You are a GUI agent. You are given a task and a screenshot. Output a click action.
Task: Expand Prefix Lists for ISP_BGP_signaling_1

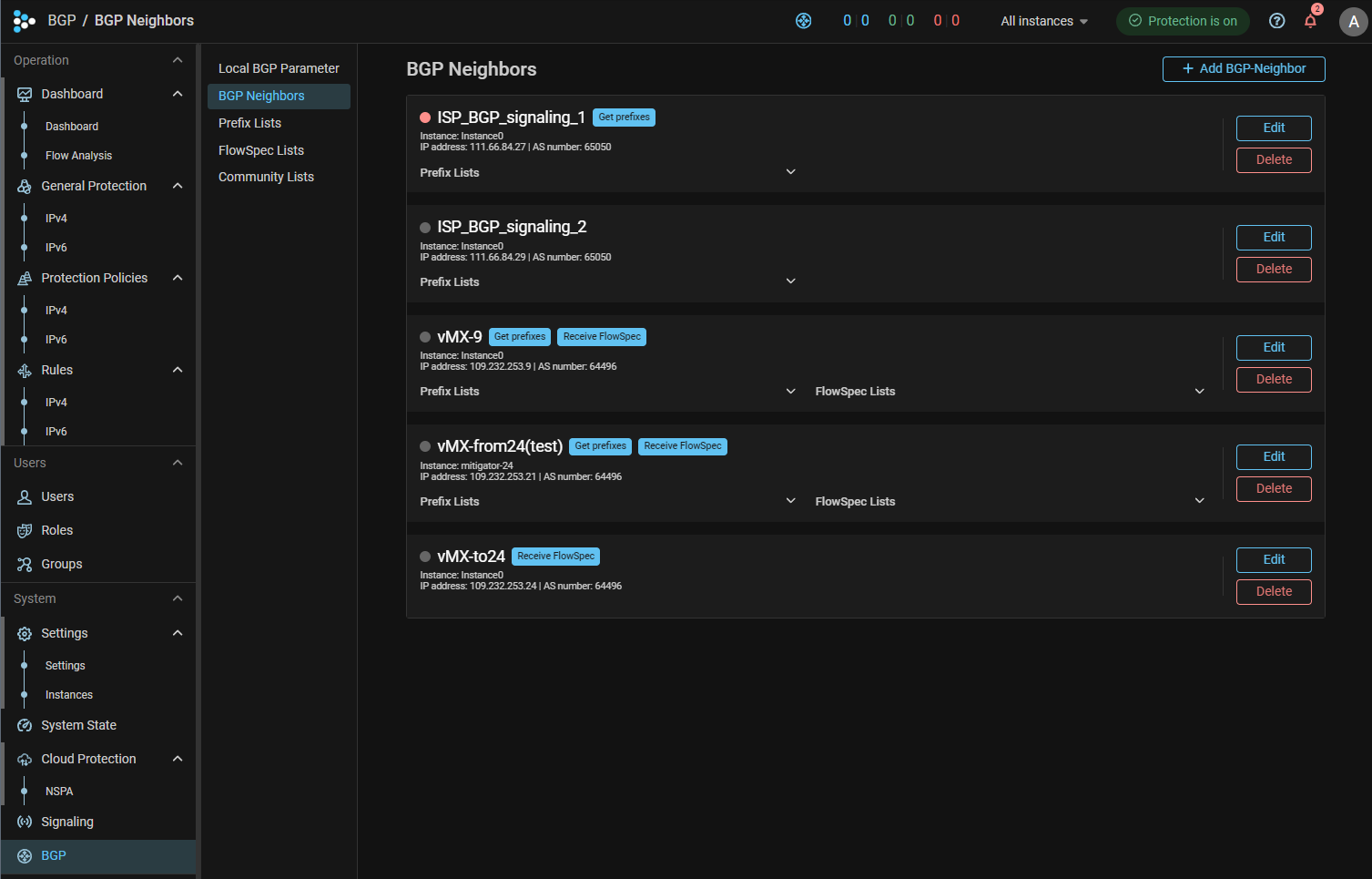point(790,172)
